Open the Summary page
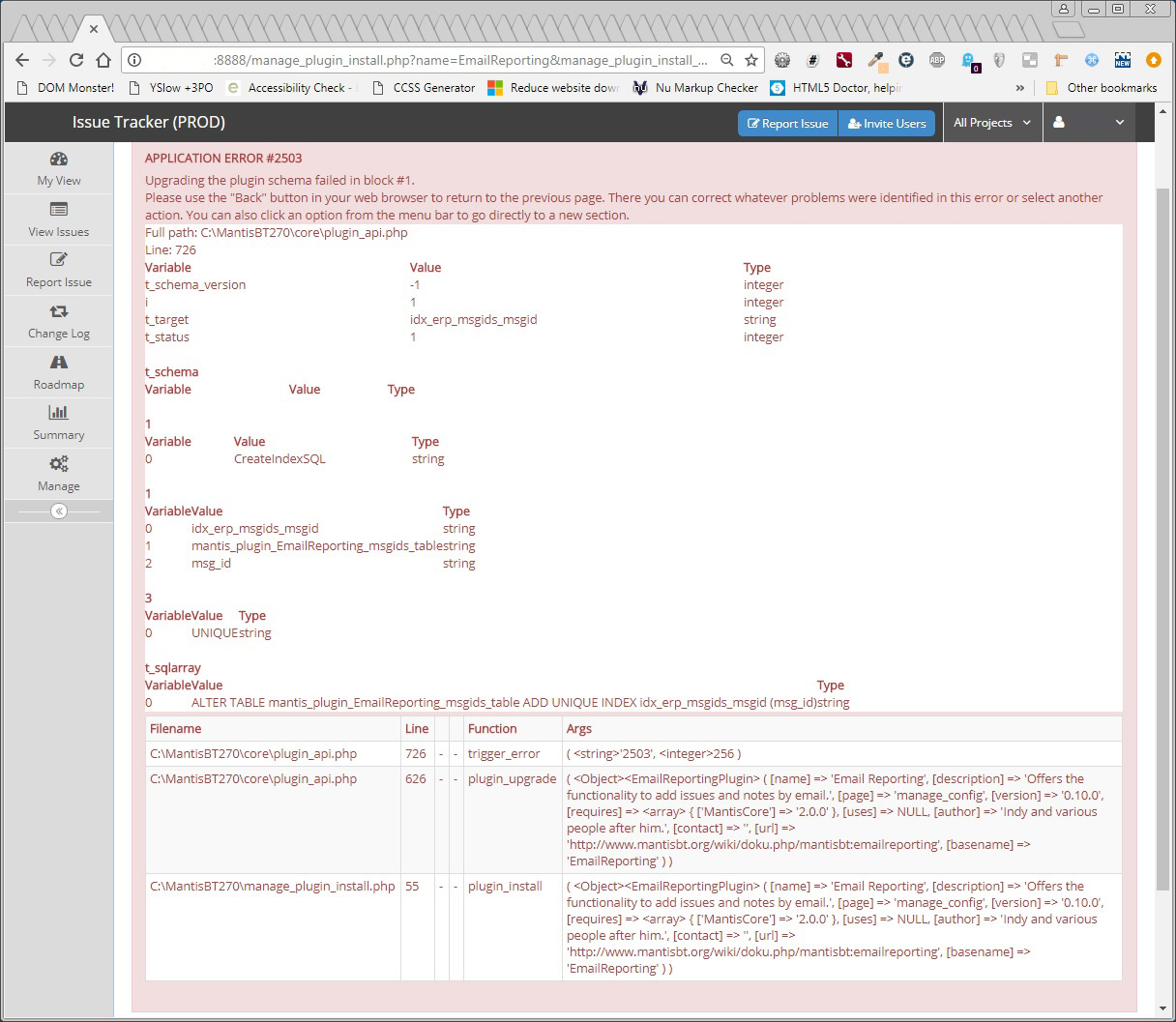 [59, 423]
